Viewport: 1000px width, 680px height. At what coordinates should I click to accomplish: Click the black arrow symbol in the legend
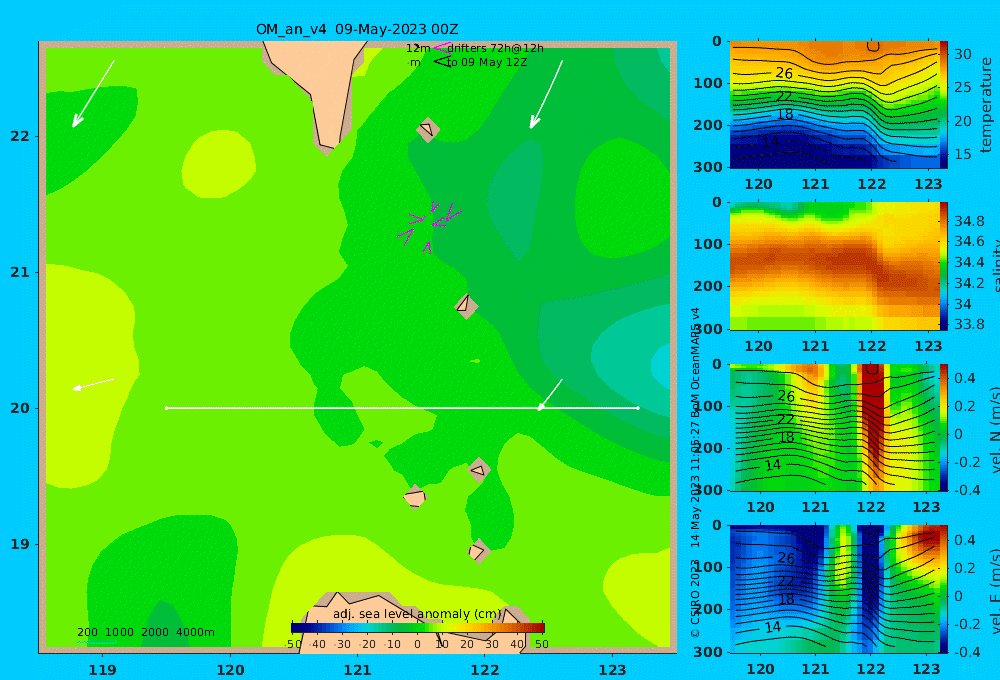(x=441, y=61)
